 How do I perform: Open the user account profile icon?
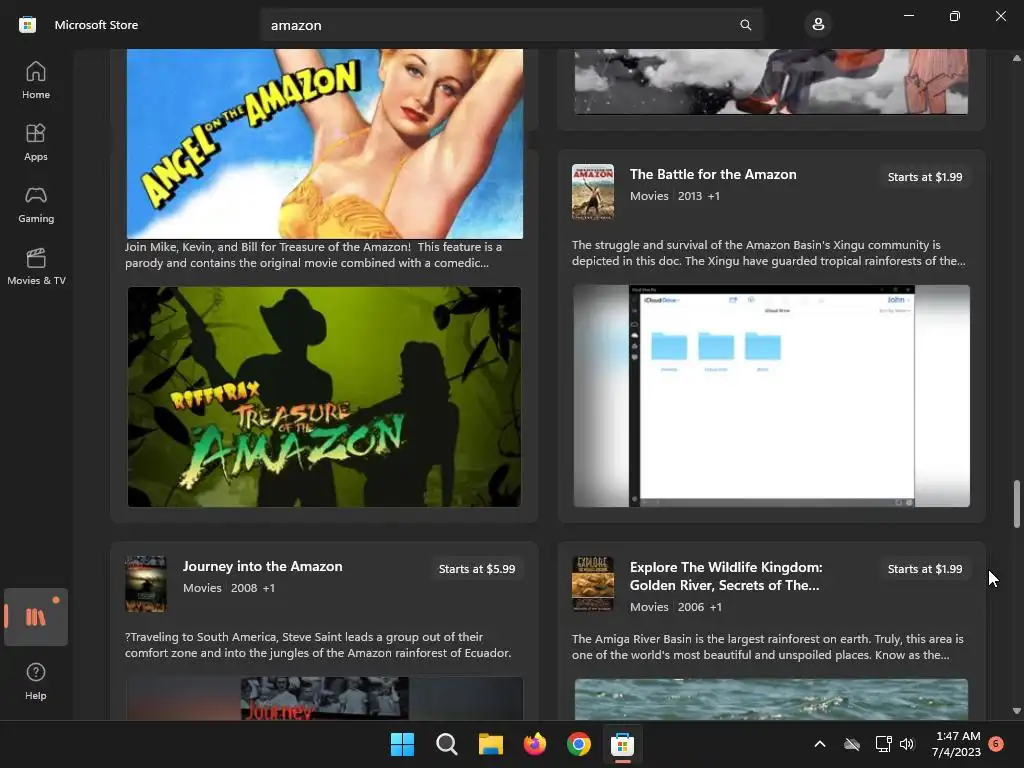818,25
